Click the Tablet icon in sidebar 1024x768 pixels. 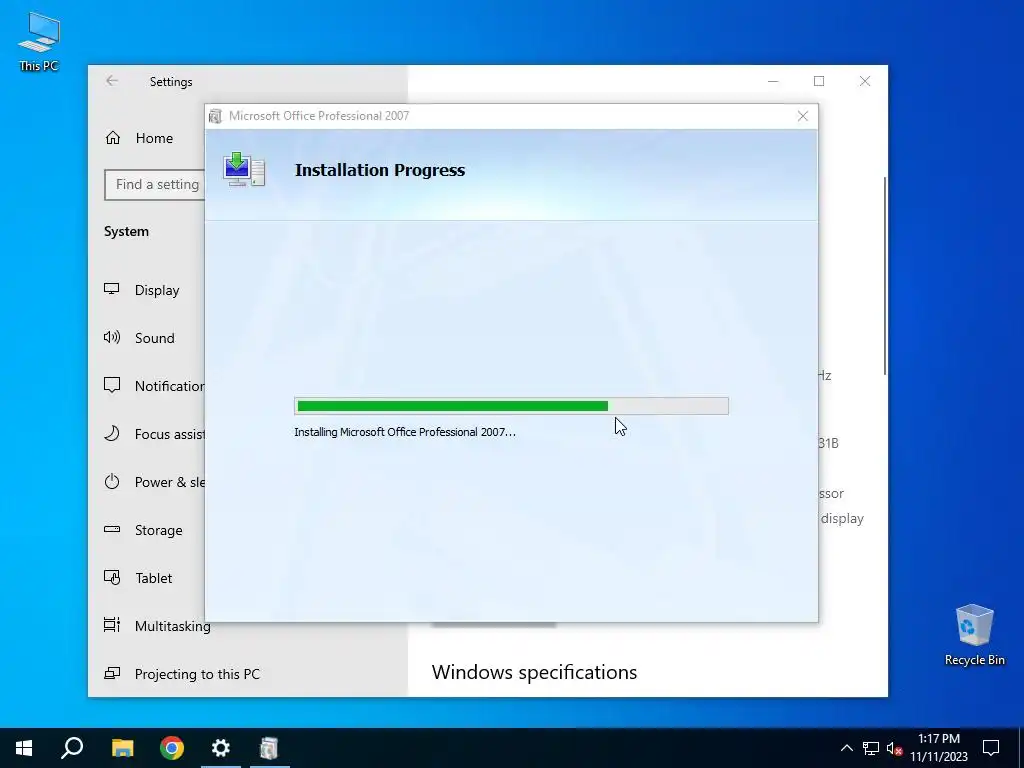point(112,577)
